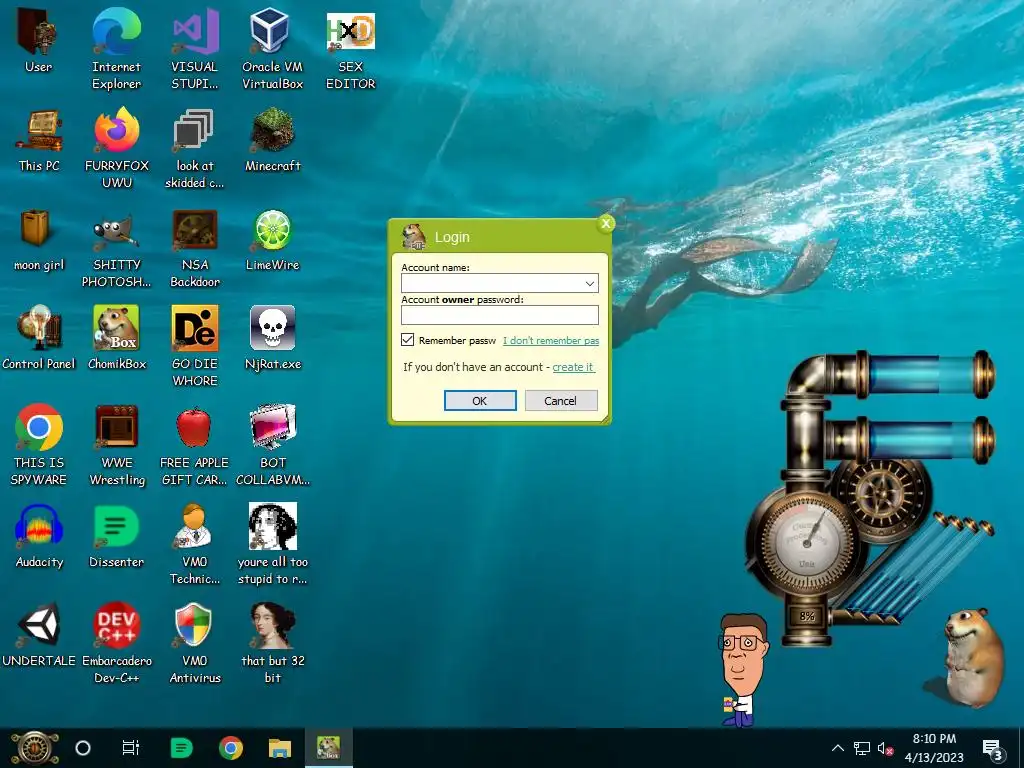Select the FREE APPLE GIFT CAR... apple icon
Viewport: 1024px width, 768px height.
194,445
